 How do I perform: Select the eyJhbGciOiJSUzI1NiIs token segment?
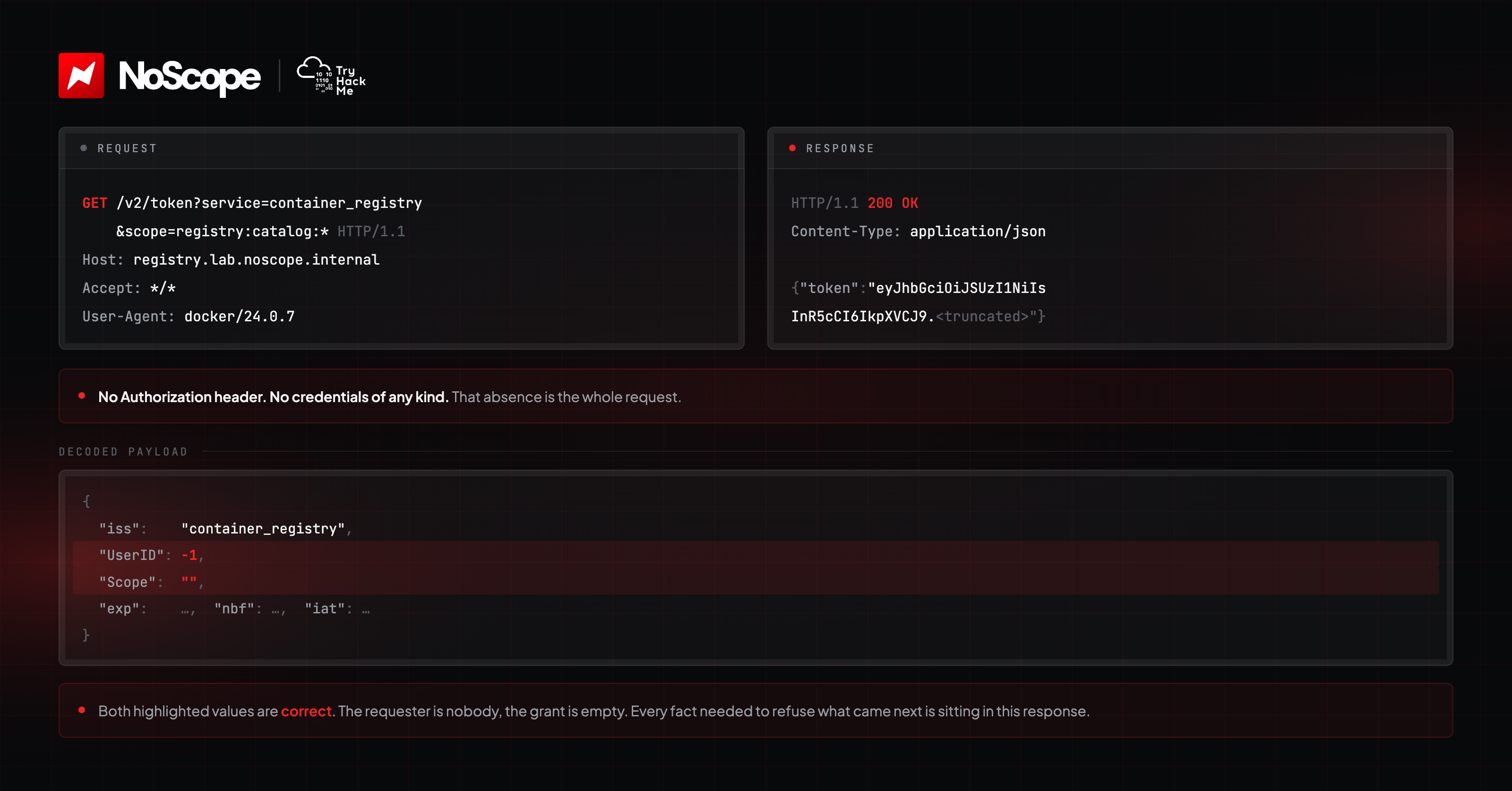(961, 288)
